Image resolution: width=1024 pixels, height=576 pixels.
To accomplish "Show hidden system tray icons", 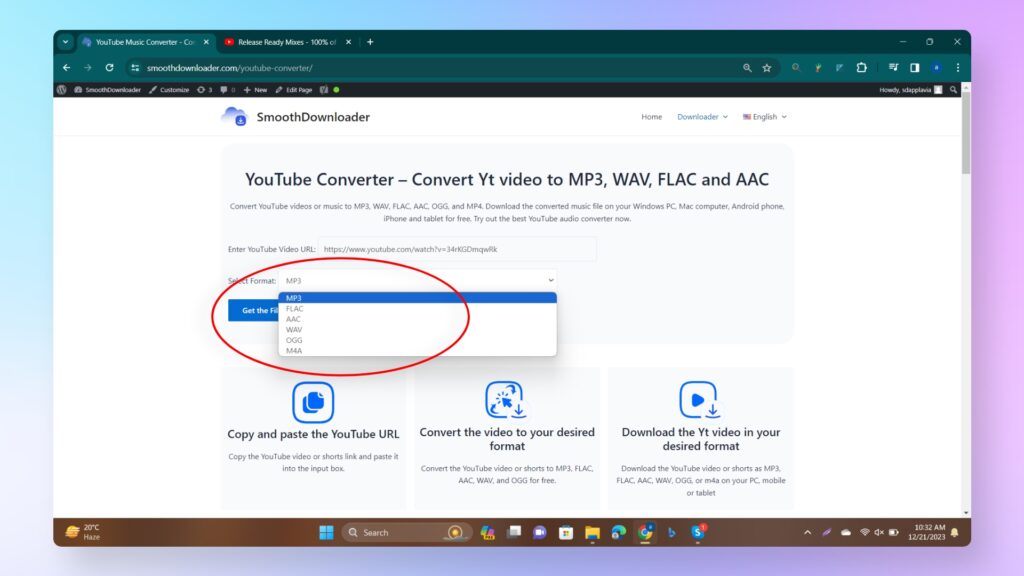I will pyautogui.click(x=807, y=532).
